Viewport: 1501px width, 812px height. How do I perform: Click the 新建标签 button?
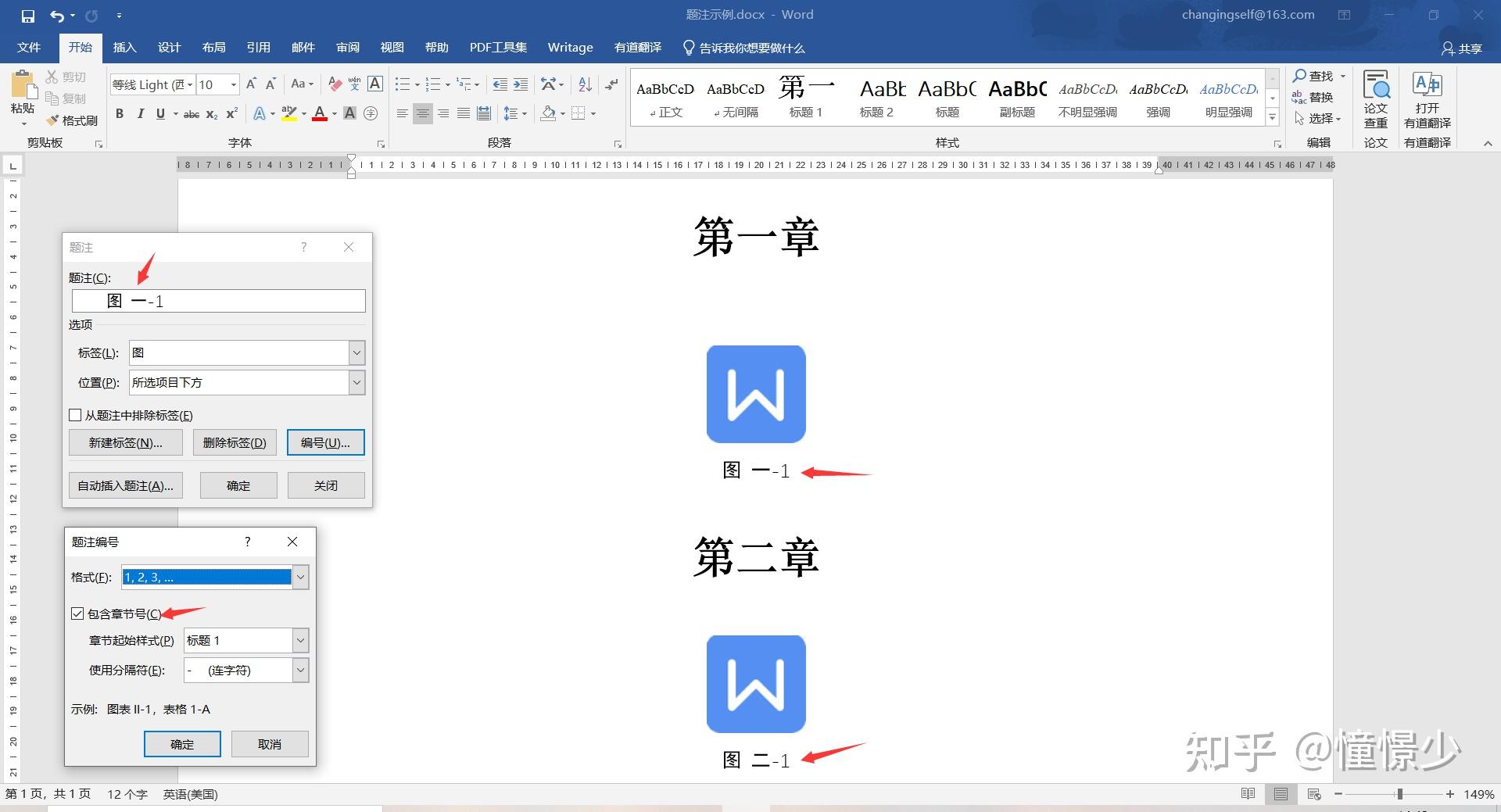(126, 442)
